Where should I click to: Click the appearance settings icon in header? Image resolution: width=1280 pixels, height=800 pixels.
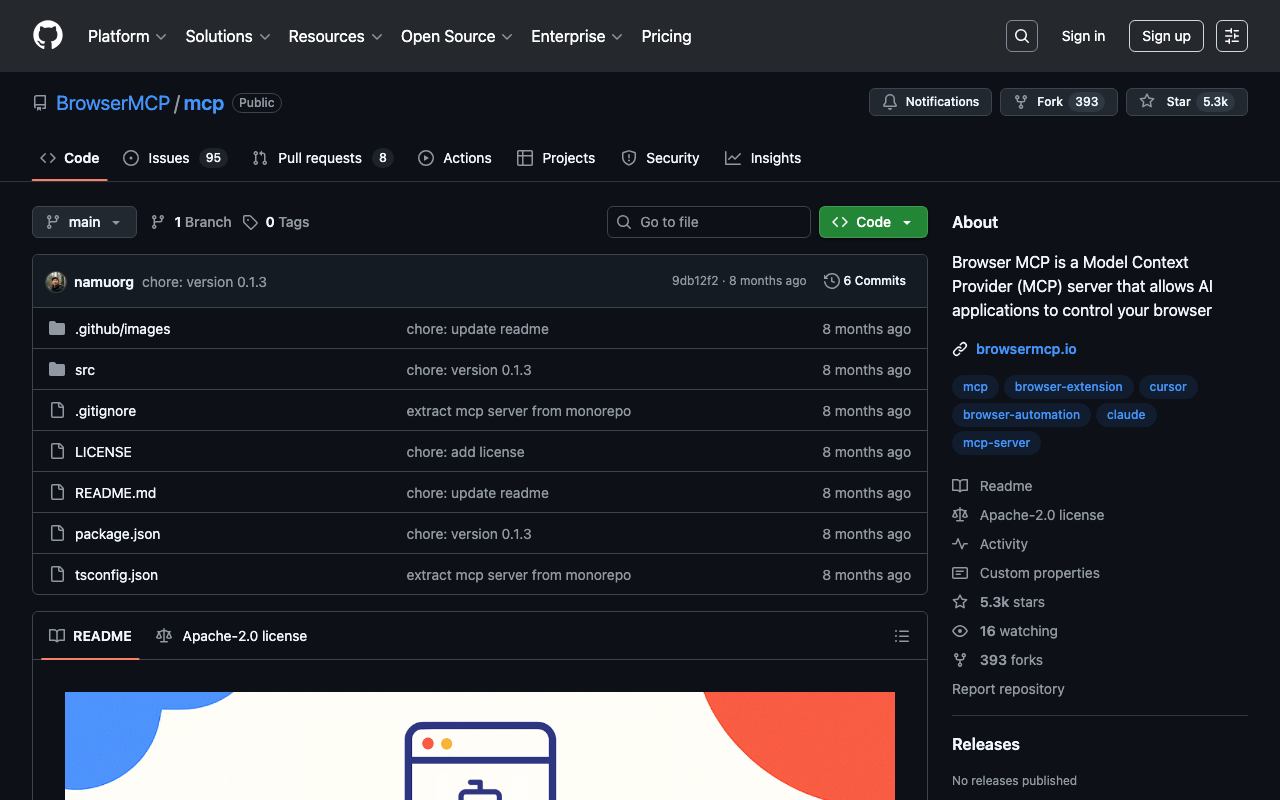[x=1231, y=36]
